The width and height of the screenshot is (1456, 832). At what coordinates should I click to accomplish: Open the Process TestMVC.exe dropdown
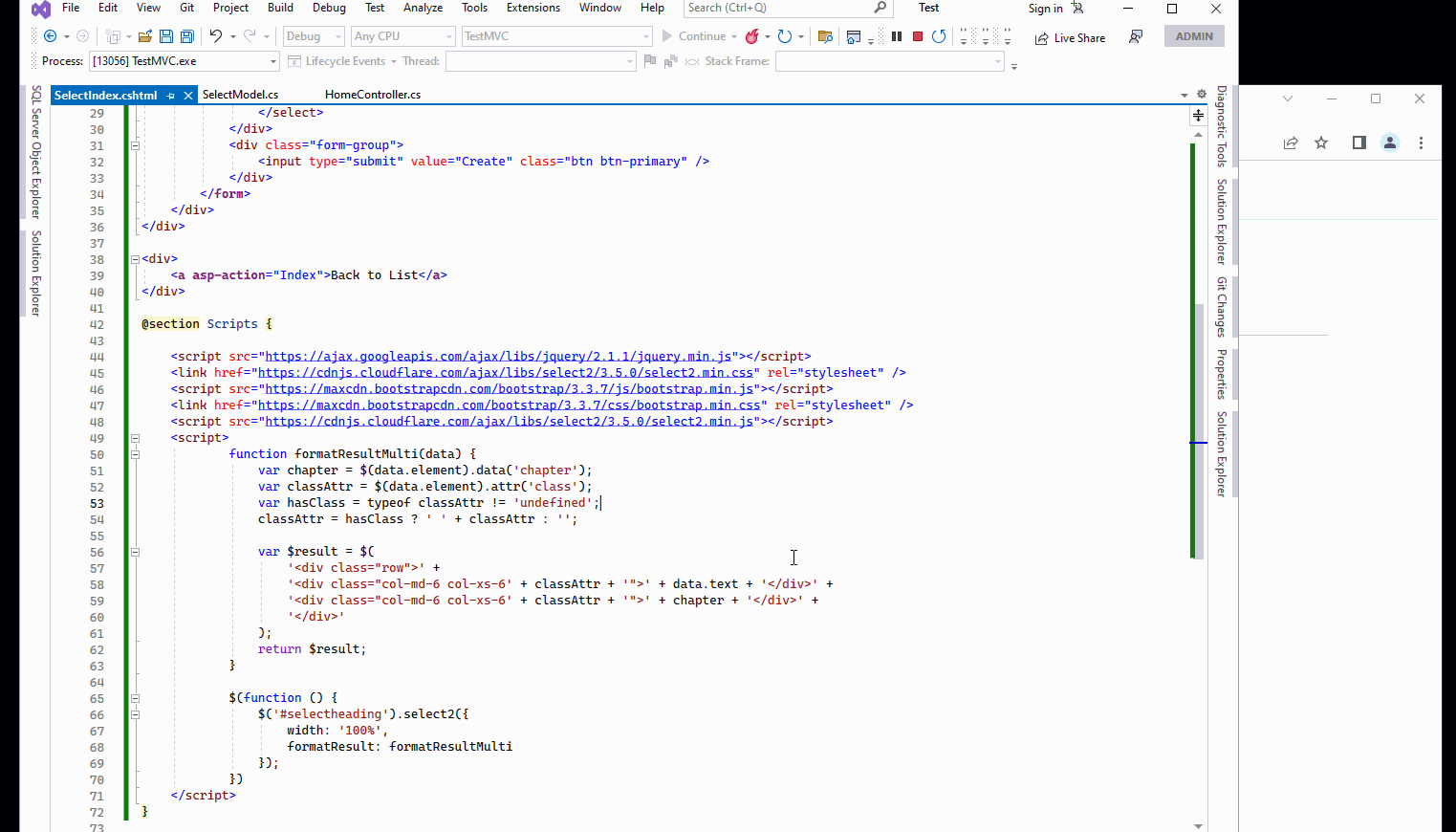[x=185, y=61]
